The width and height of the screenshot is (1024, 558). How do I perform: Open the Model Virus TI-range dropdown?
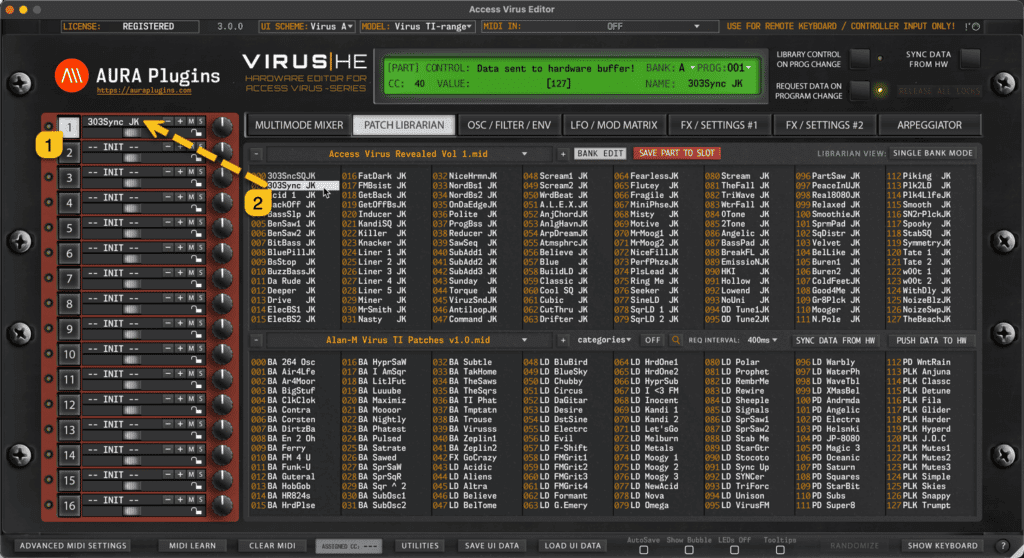point(417,27)
